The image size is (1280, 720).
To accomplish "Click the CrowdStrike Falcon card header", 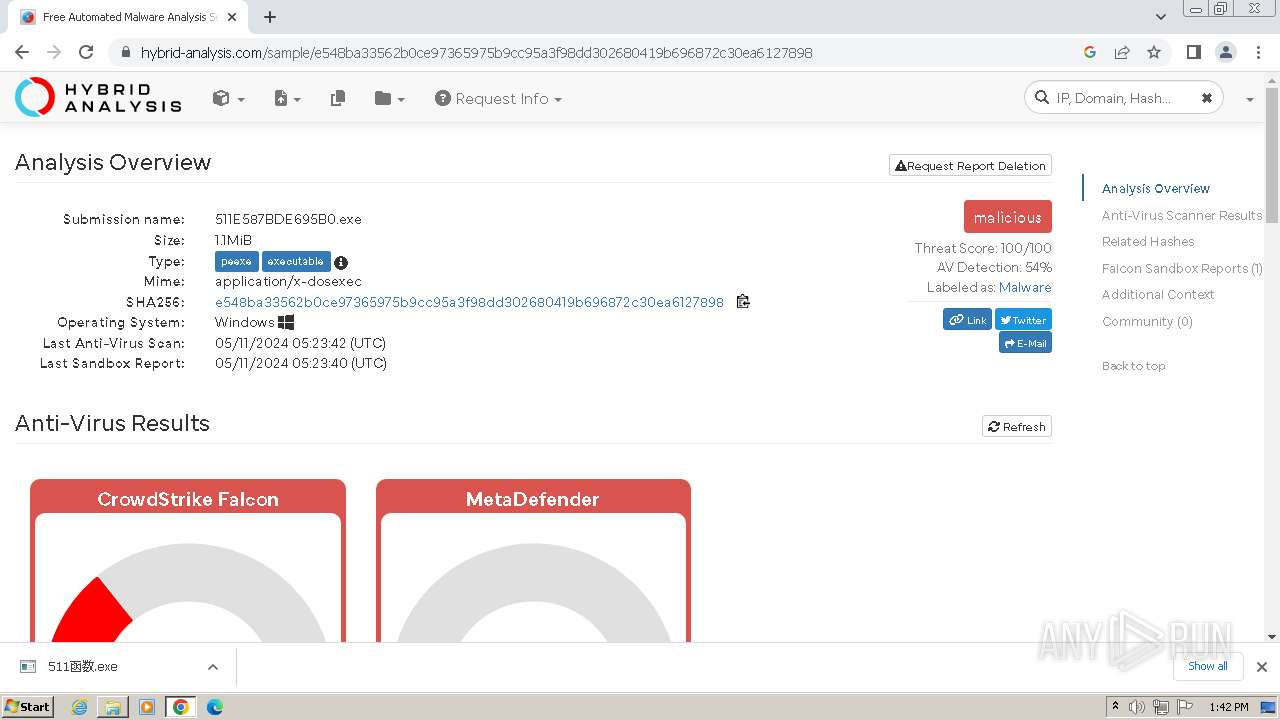I will tap(188, 499).
